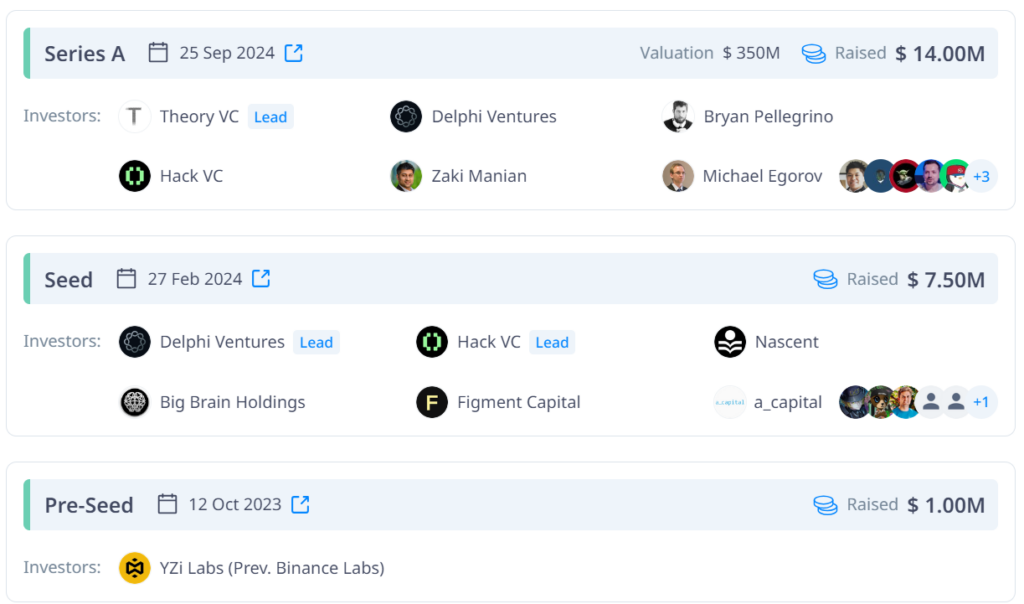
Task: Click the Nascent logo icon
Action: click(729, 342)
